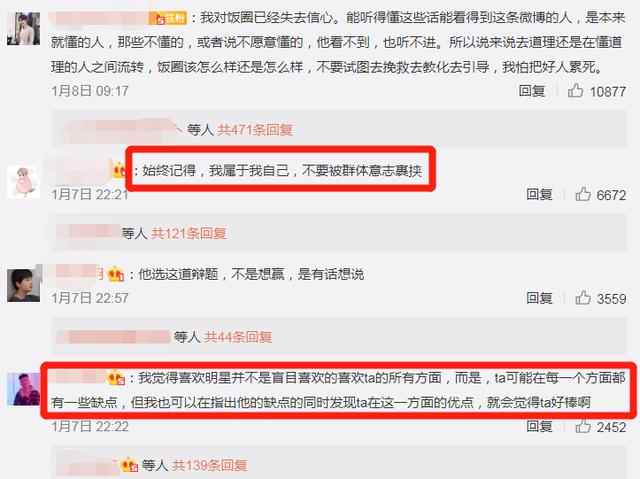Viewport: 640px width, 479px height.
Task: Expand the 共121条回复 thread
Action: (189, 233)
